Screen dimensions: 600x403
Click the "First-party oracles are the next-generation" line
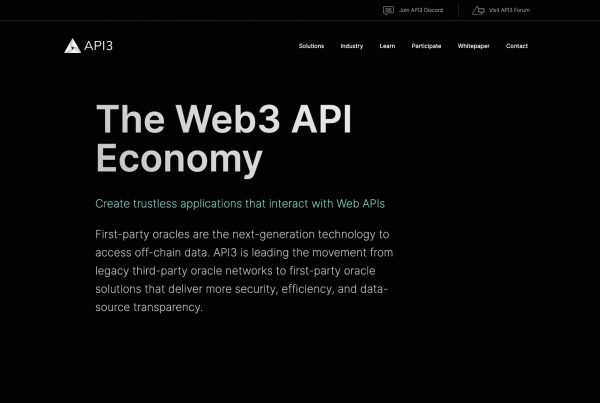pyautogui.click(x=241, y=233)
